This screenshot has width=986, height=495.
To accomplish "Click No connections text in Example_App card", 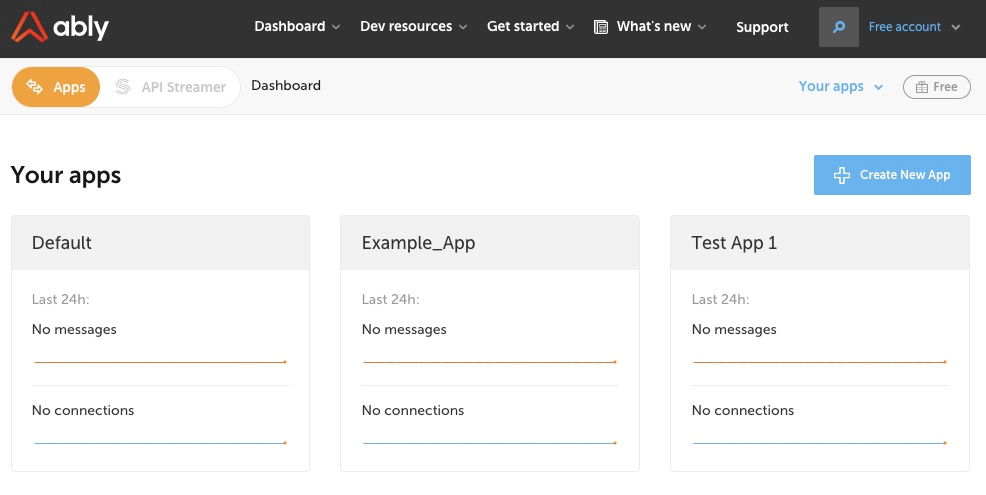I will click(413, 410).
